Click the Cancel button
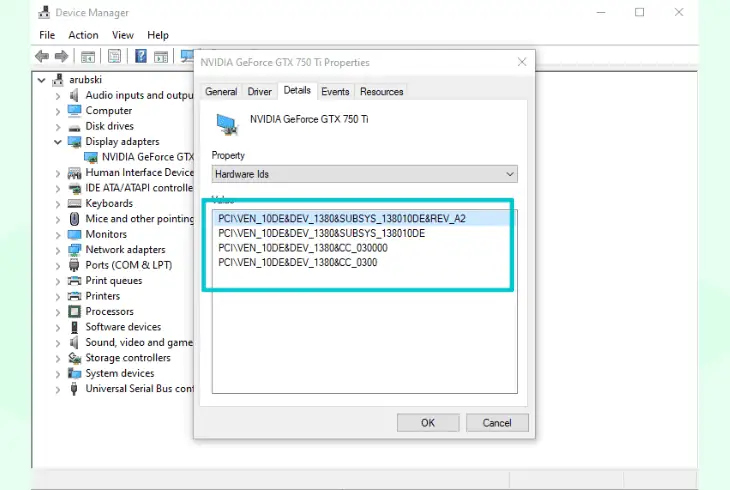The image size is (730, 490). click(x=497, y=423)
